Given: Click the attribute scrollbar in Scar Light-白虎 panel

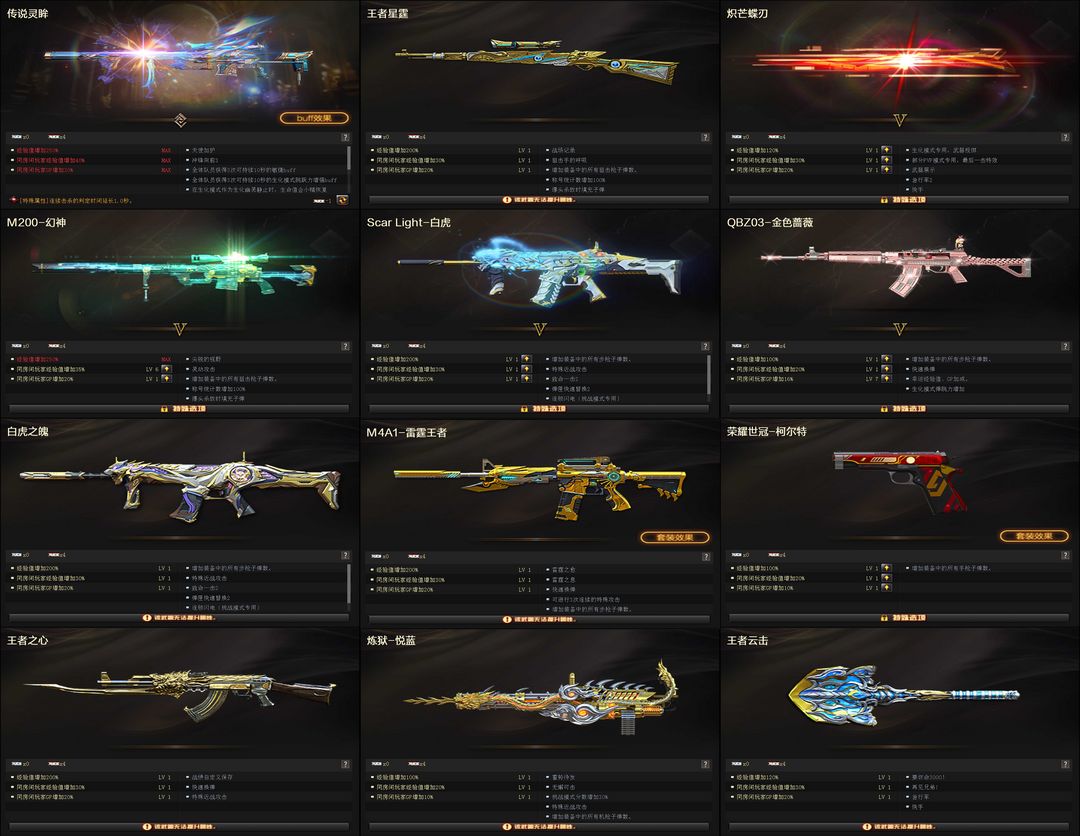Looking at the screenshot, I should (x=709, y=377).
